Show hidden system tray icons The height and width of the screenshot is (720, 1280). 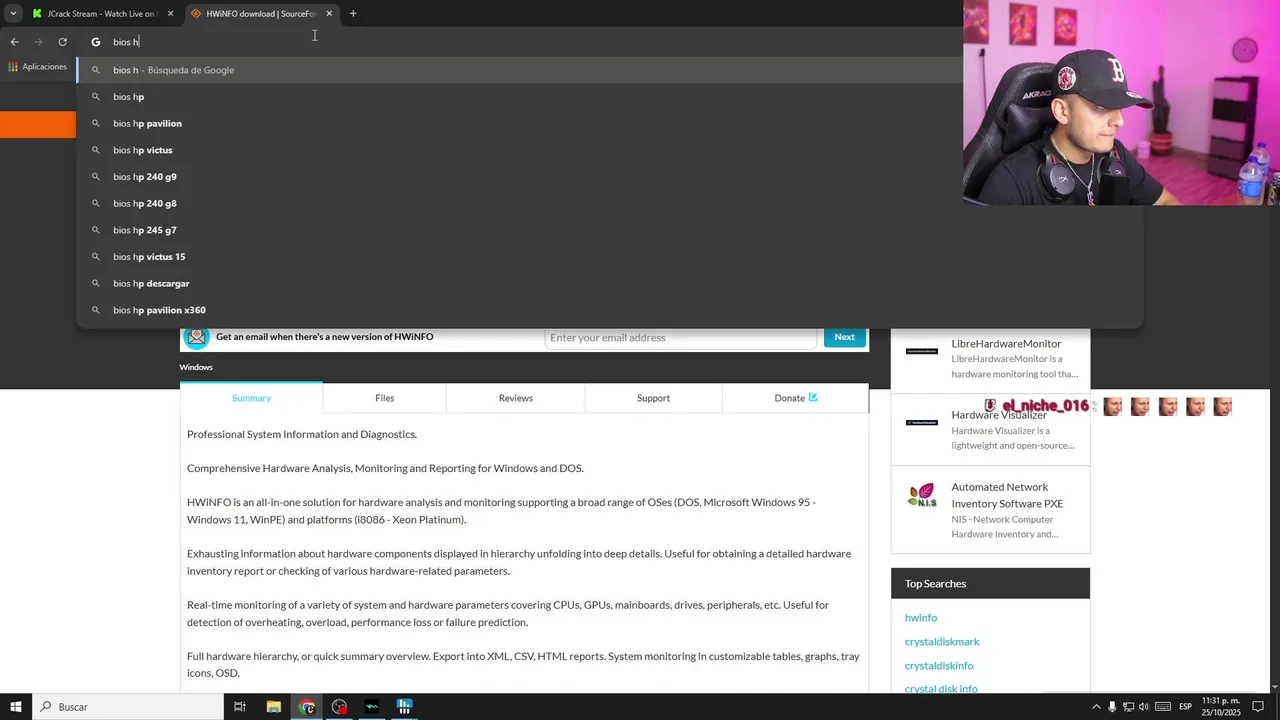click(1096, 707)
